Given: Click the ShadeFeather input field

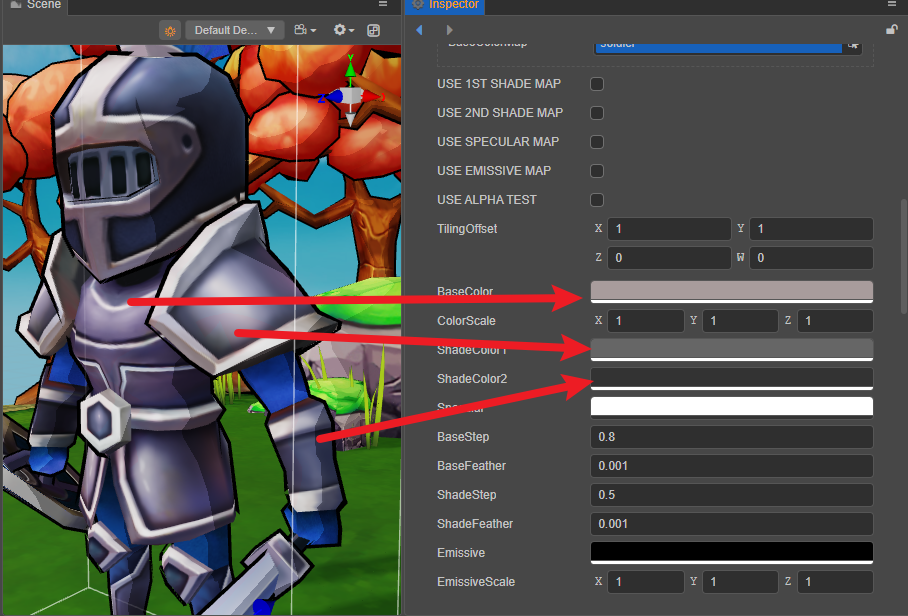Looking at the screenshot, I should coord(732,524).
